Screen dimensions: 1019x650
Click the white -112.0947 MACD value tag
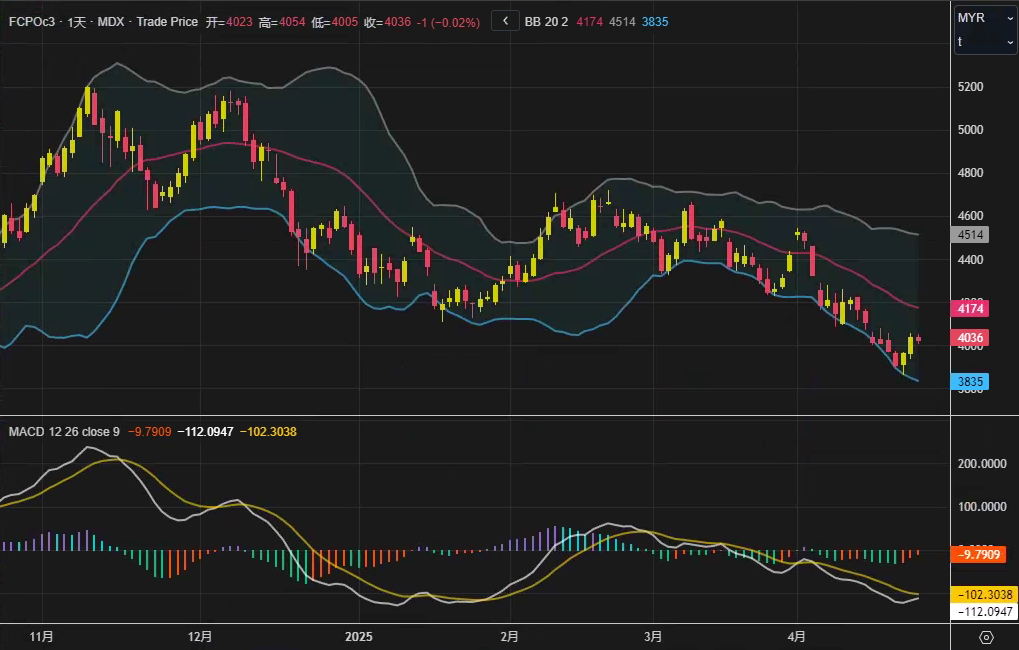981,611
